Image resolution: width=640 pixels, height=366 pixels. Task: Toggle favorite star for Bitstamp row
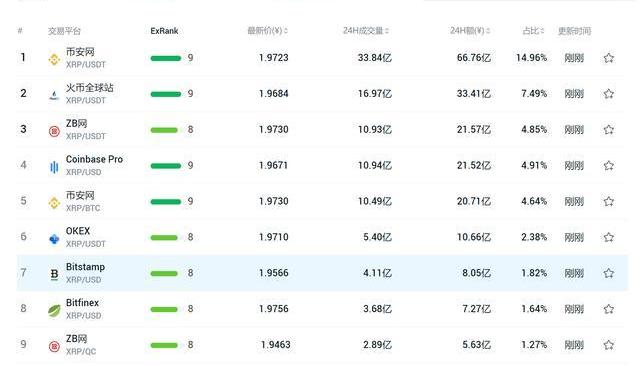click(609, 273)
